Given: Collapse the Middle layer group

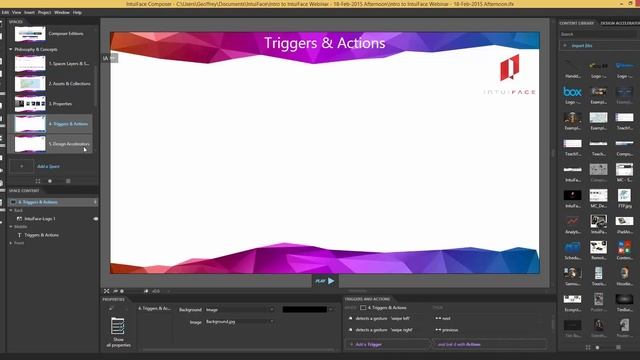Looking at the screenshot, I should [11, 227].
